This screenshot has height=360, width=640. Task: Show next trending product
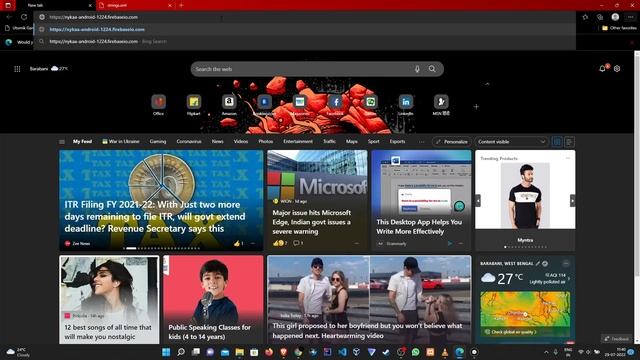pos(572,200)
